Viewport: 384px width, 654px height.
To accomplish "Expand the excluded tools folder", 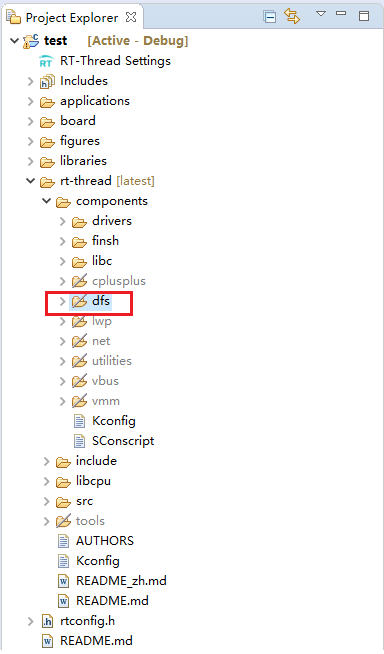I will (x=47, y=521).
